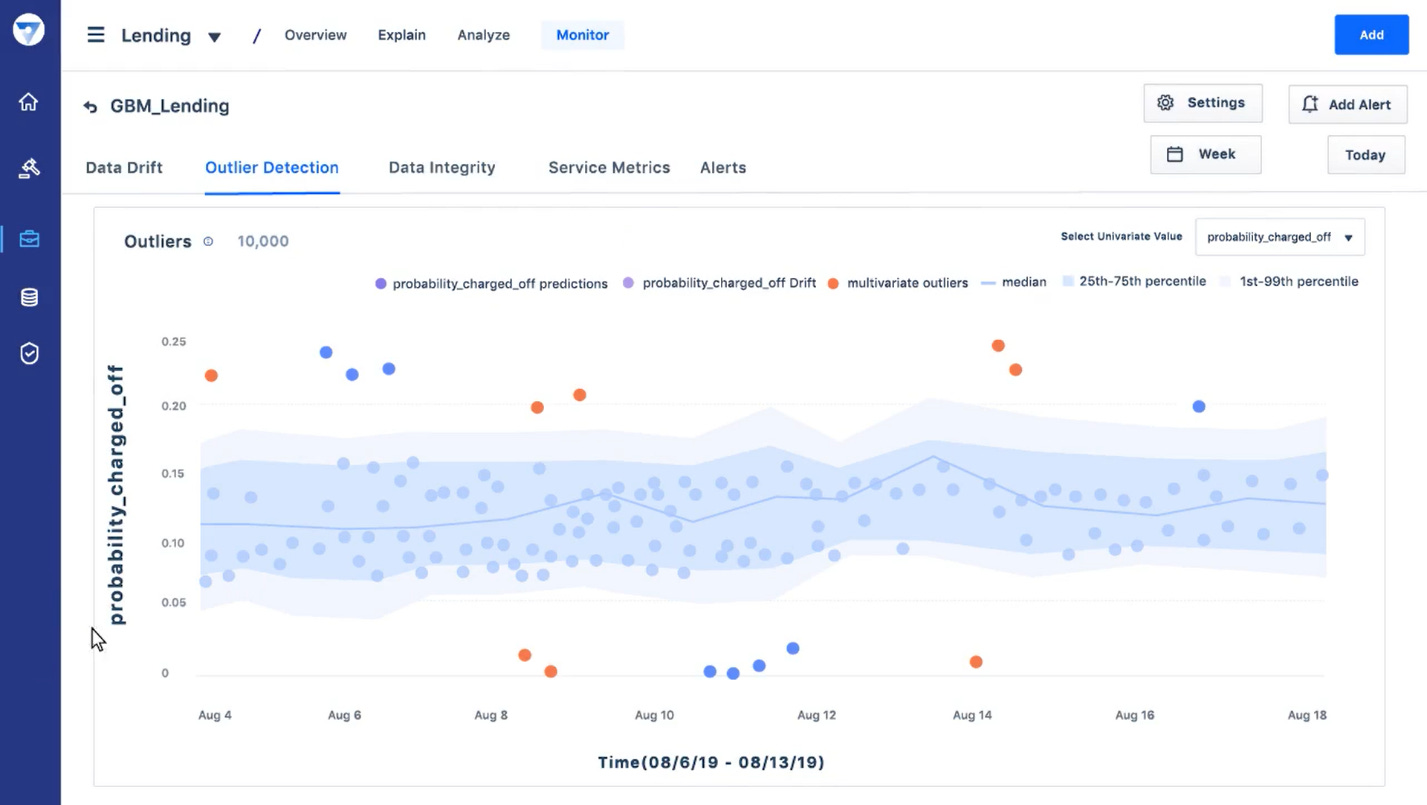View the Outliers info tooltip icon
This screenshot has height=805, width=1427.
point(208,241)
